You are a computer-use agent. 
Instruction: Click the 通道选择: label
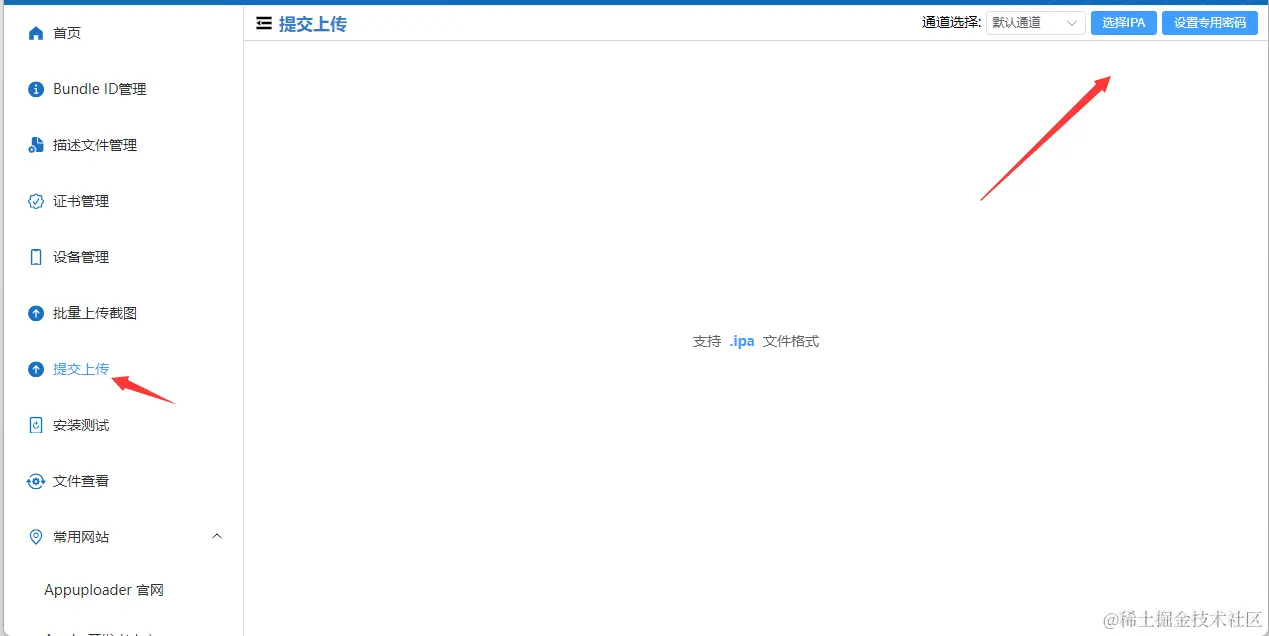(951, 23)
